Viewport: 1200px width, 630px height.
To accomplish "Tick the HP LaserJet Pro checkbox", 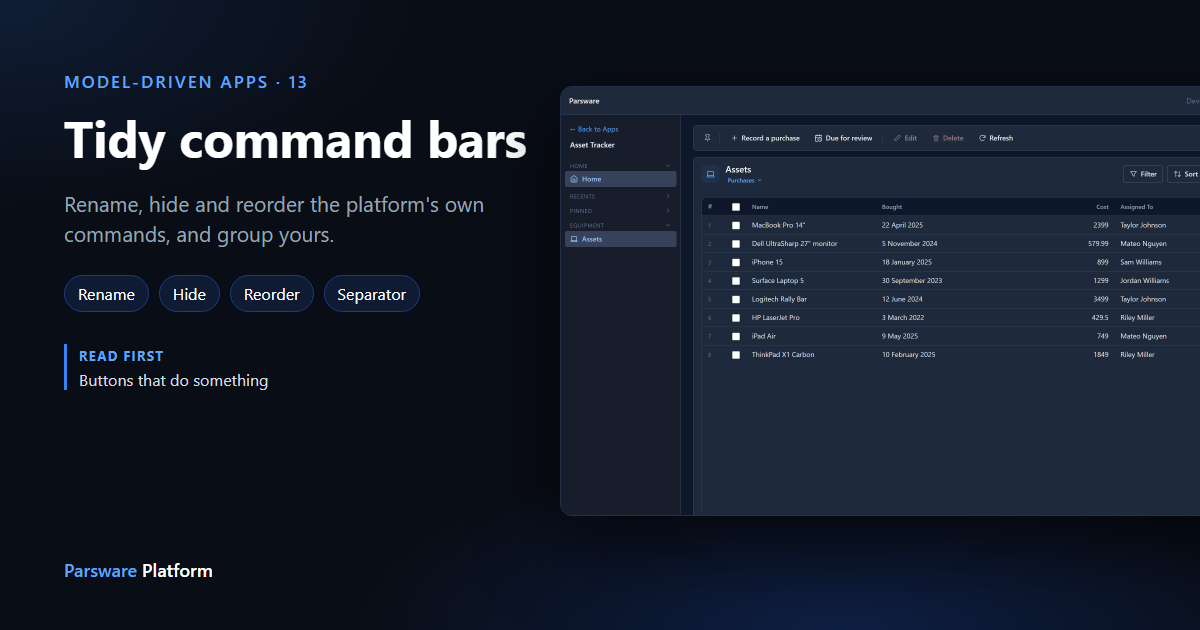I will (x=736, y=318).
